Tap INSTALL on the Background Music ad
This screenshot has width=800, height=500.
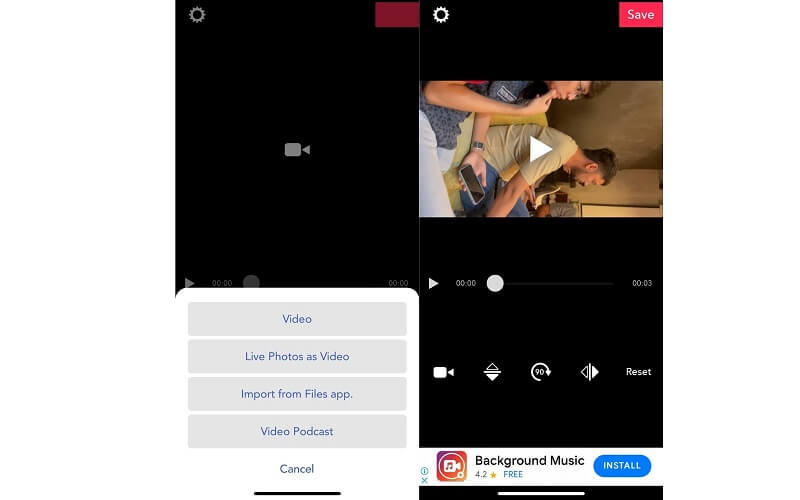[x=621, y=466]
